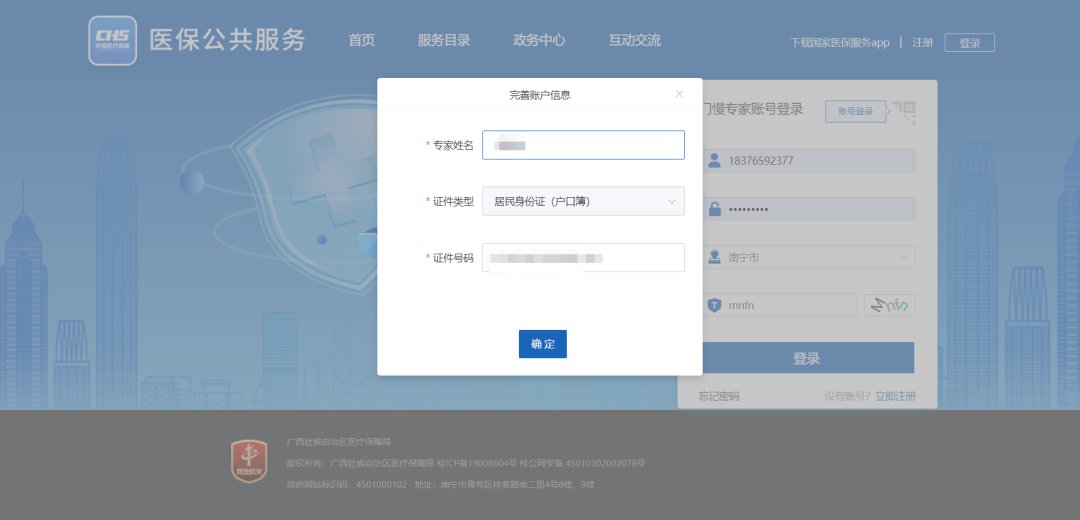The image size is (1080, 520).
Task: Click the 下载国家医保服务app link
Action: click(x=839, y=43)
